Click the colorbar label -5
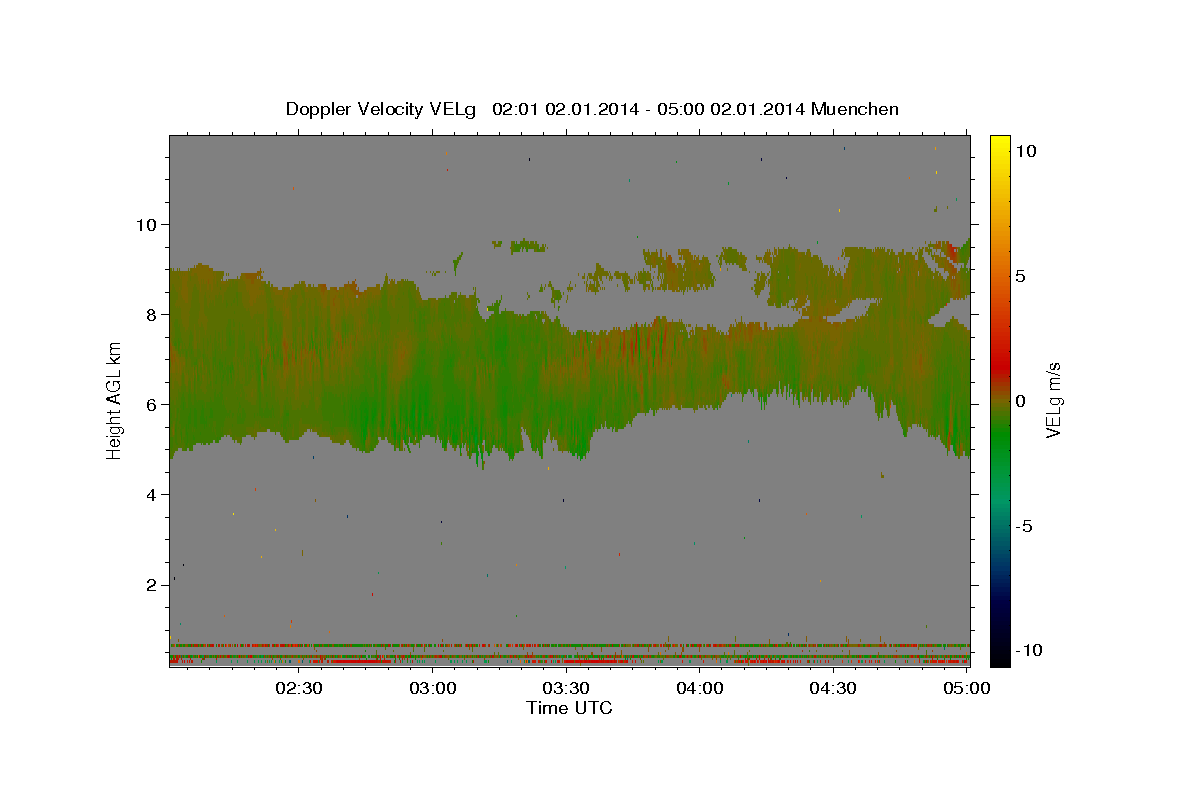 point(1024,526)
